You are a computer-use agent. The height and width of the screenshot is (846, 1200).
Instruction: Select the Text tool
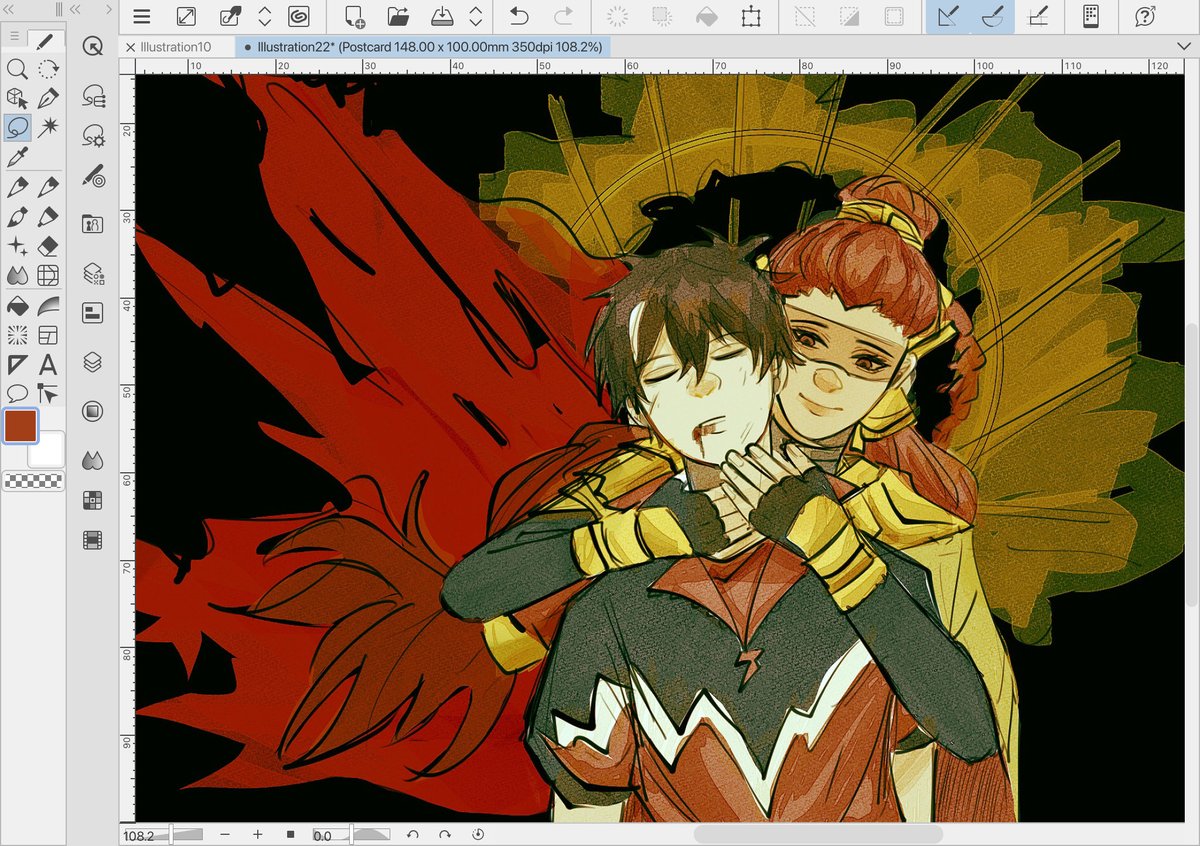coord(47,364)
